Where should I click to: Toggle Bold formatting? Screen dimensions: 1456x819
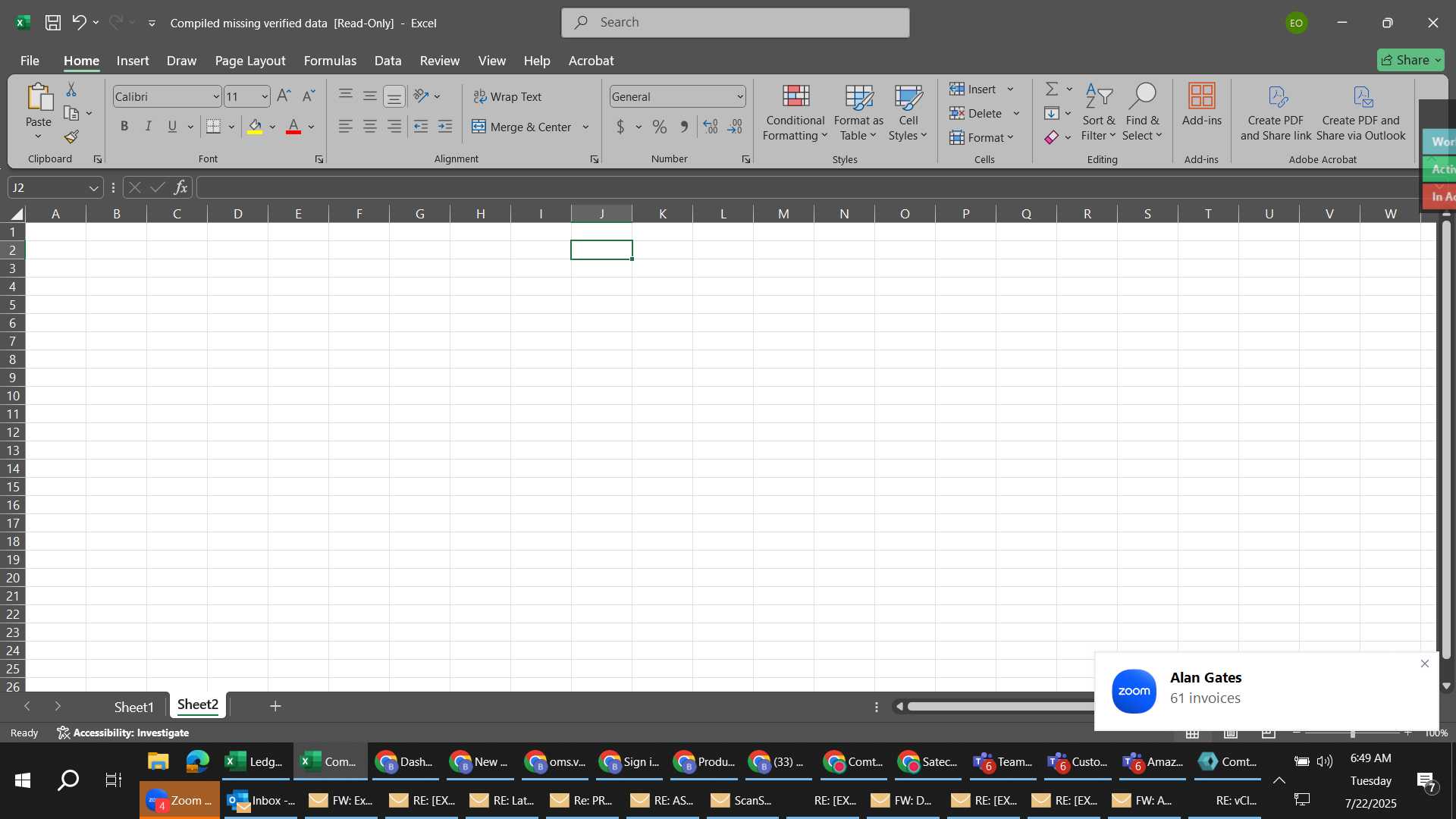124,127
